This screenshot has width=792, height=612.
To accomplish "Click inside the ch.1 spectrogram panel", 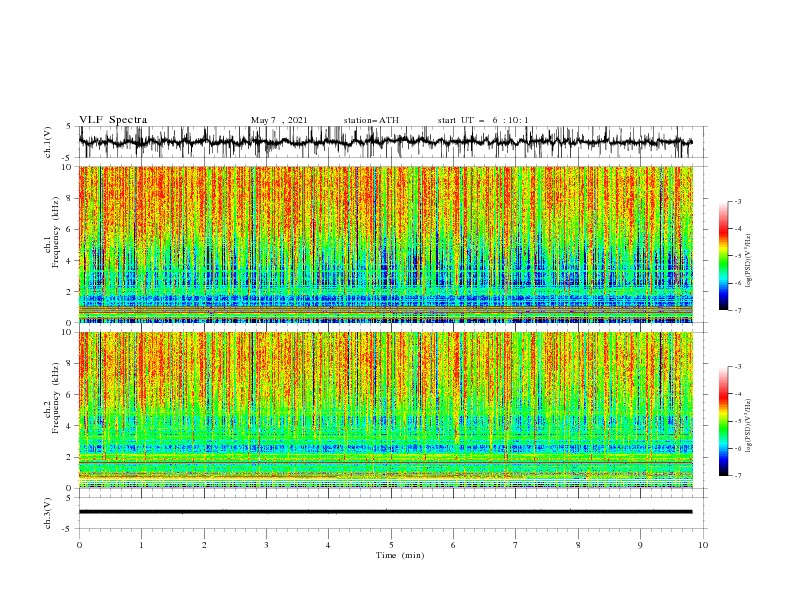I will (385, 244).
